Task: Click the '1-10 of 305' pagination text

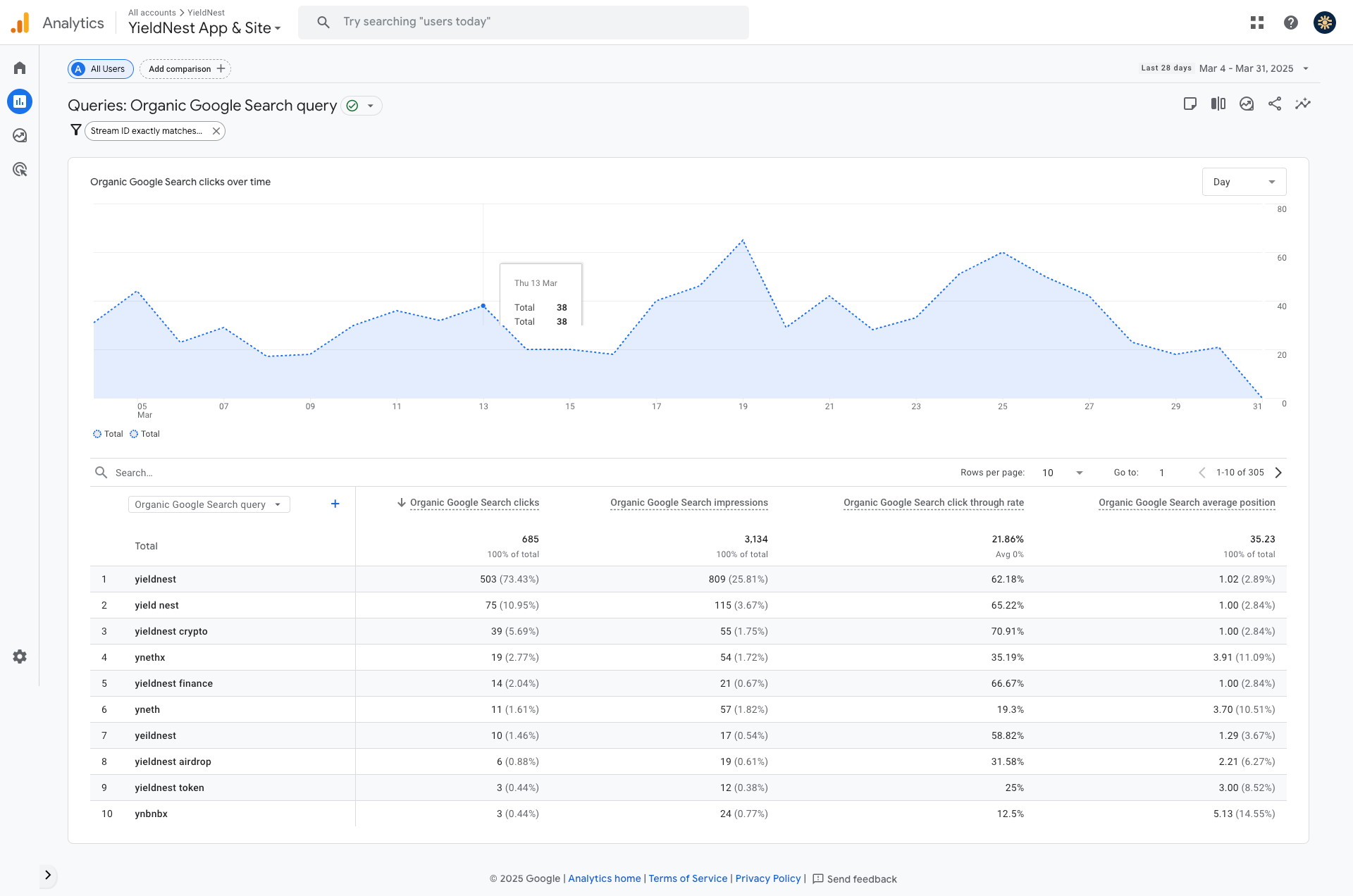Action: 1240,473
